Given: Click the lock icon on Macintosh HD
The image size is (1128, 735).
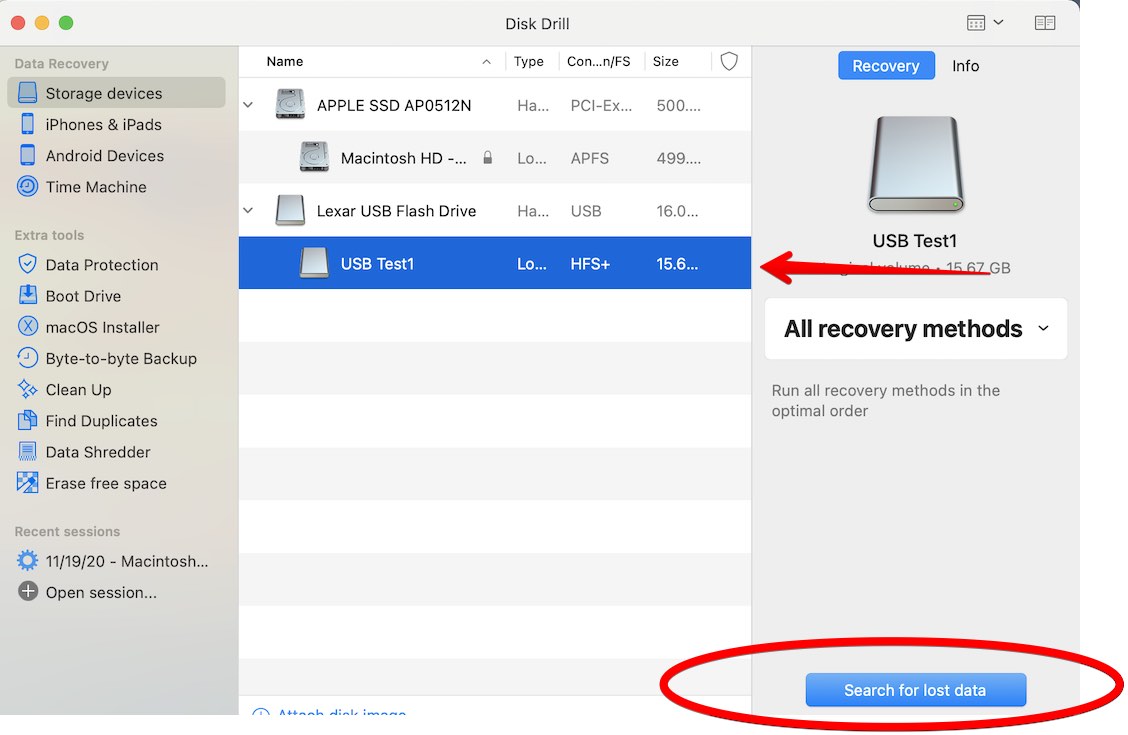Looking at the screenshot, I should pos(488,158).
